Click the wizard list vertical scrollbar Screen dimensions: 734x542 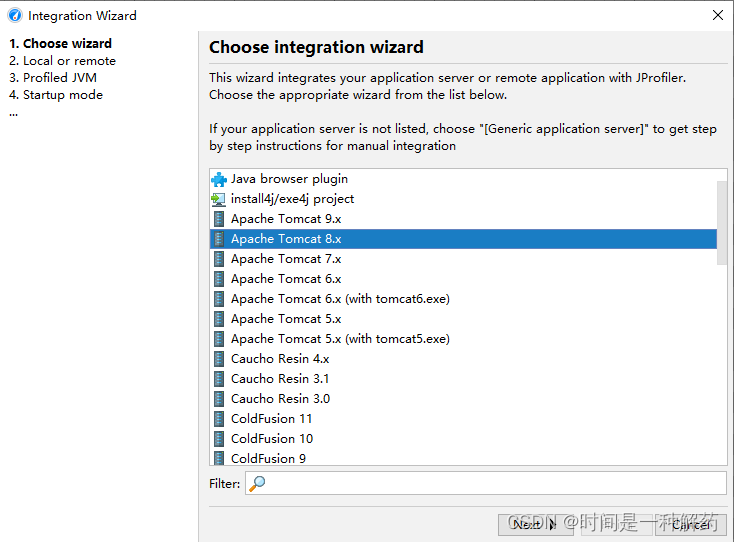pyautogui.click(x=722, y=223)
